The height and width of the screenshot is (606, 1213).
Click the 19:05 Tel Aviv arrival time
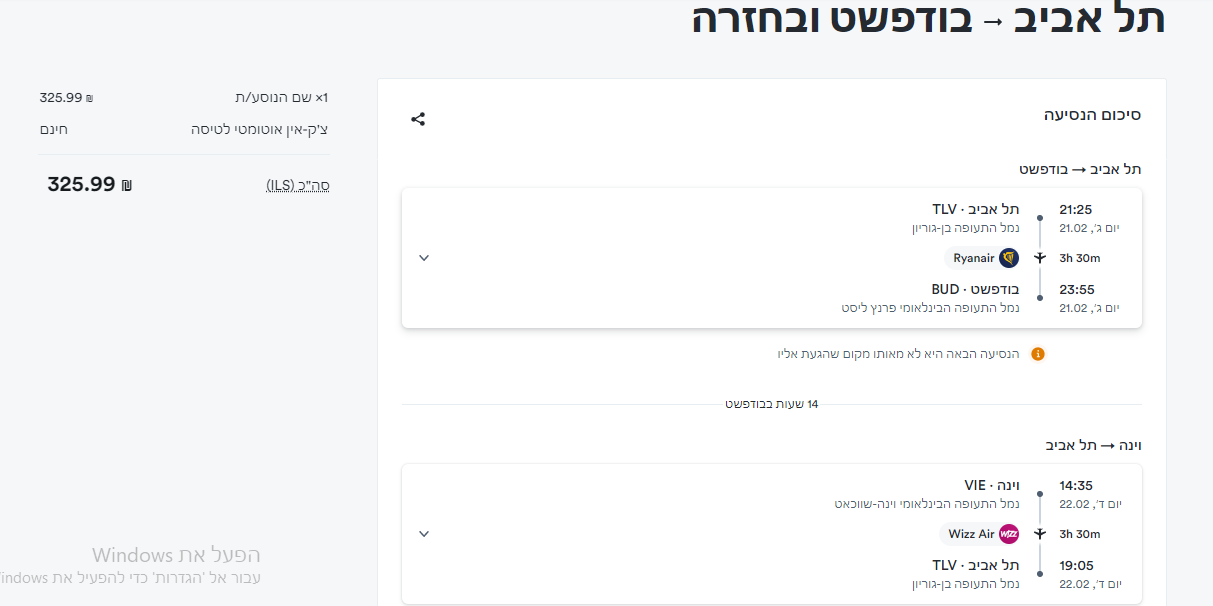pyautogui.click(x=1076, y=565)
